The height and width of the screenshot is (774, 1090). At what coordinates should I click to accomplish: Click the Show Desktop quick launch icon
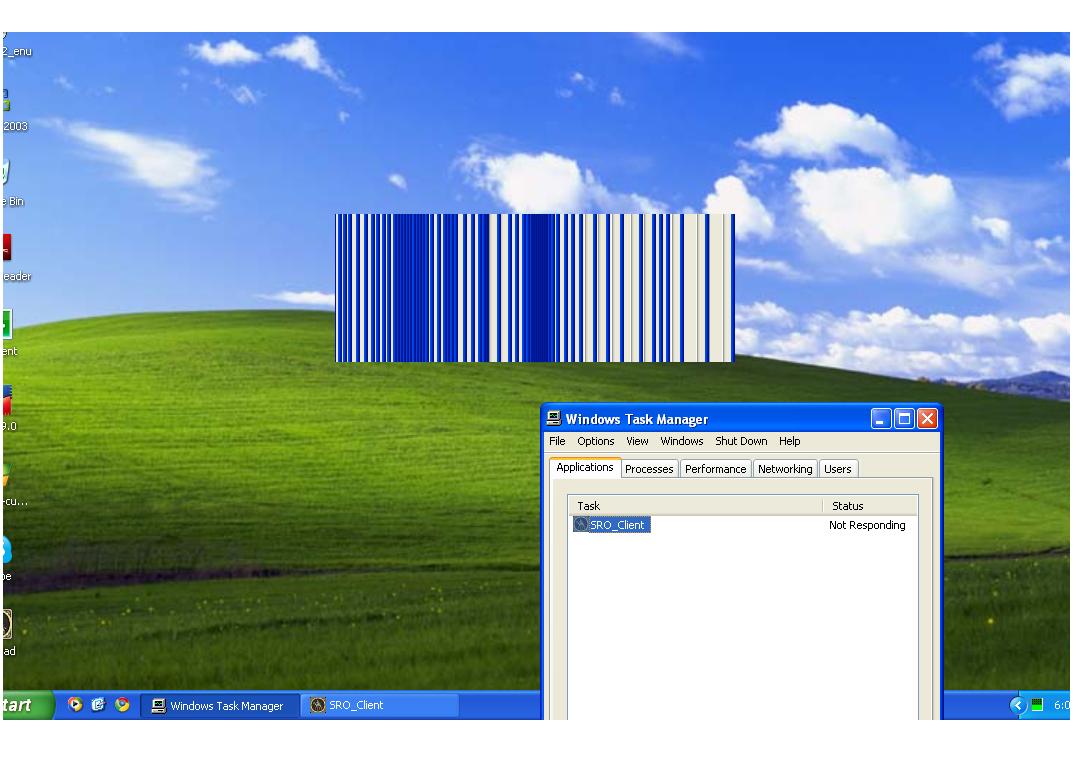pyautogui.click(x=99, y=705)
